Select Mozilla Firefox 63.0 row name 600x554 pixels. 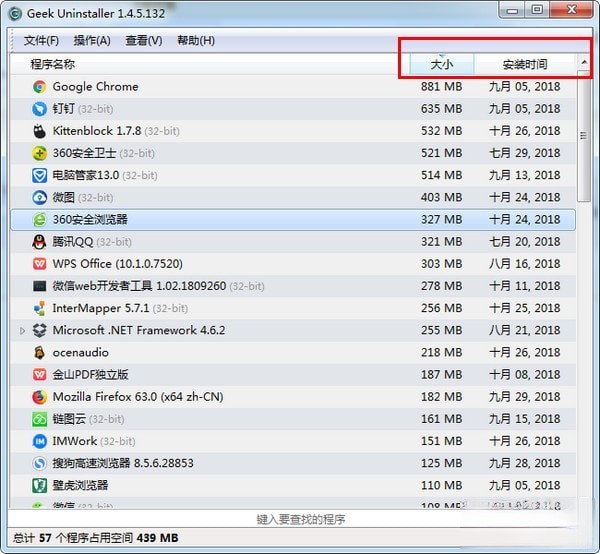click(138, 397)
